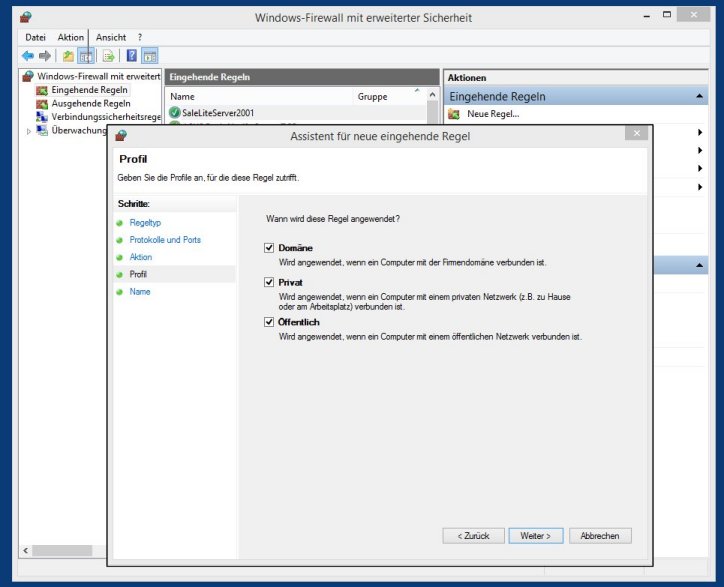The height and width of the screenshot is (587, 724).
Task: Disable the Öffentlich profile checkbox
Action: [x=269, y=322]
